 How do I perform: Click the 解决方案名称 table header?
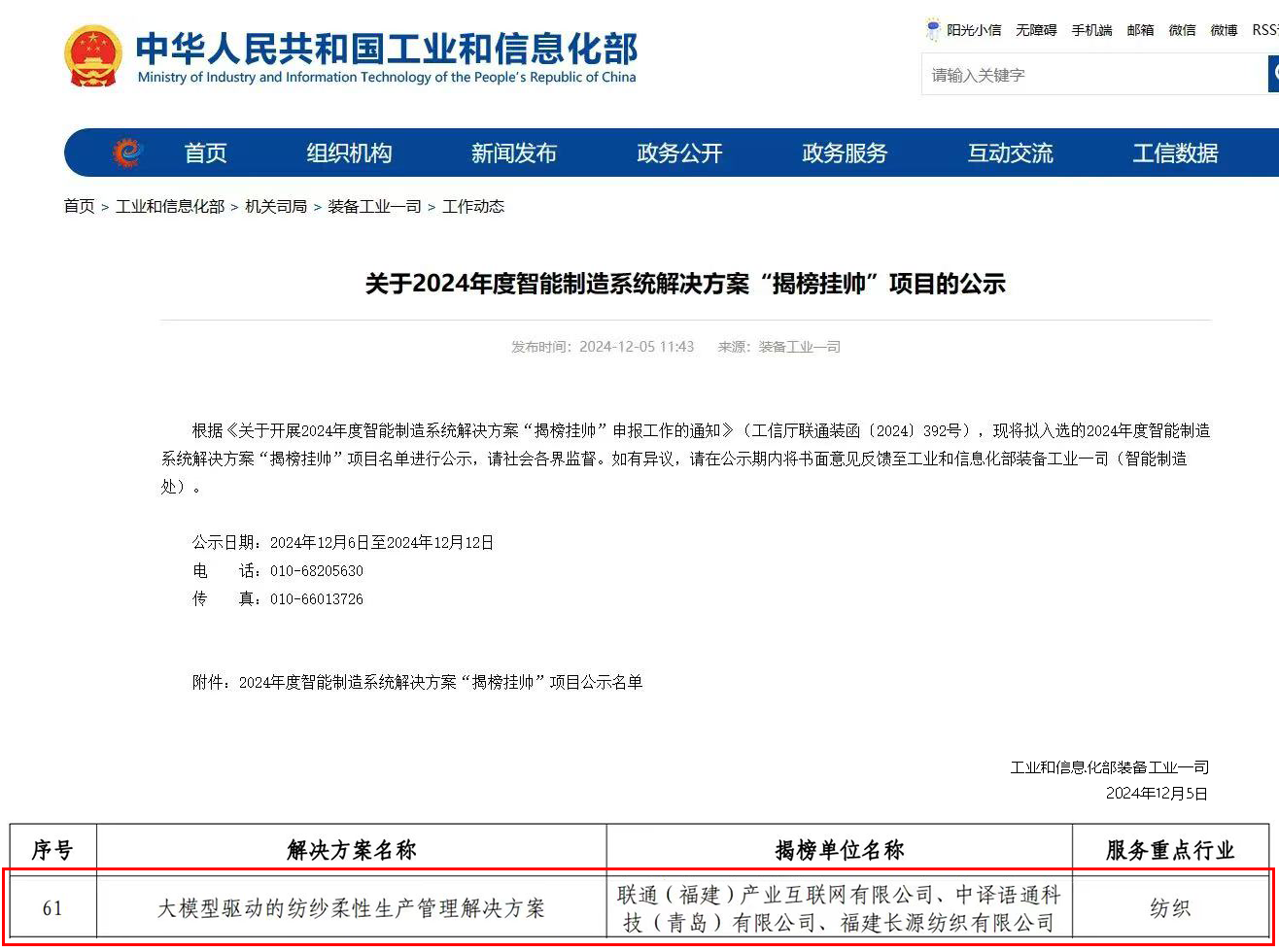[352, 850]
